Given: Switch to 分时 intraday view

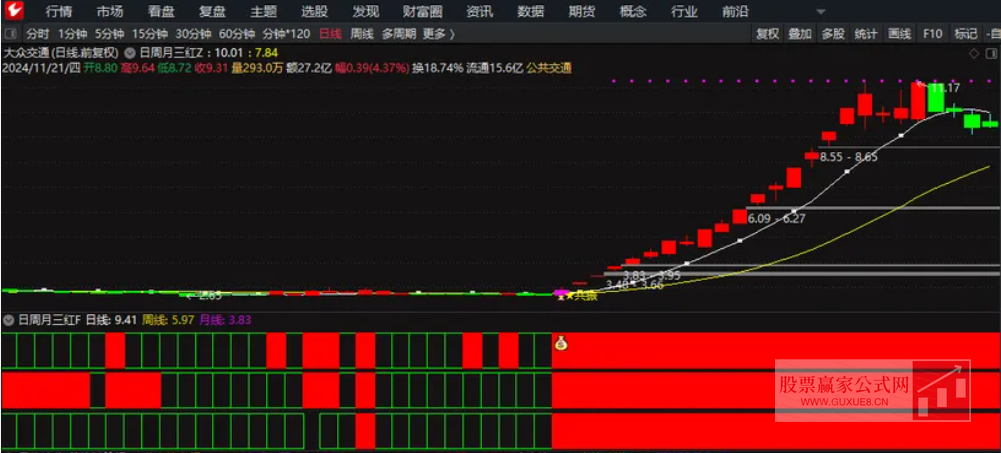Looking at the screenshot, I should point(38,34).
